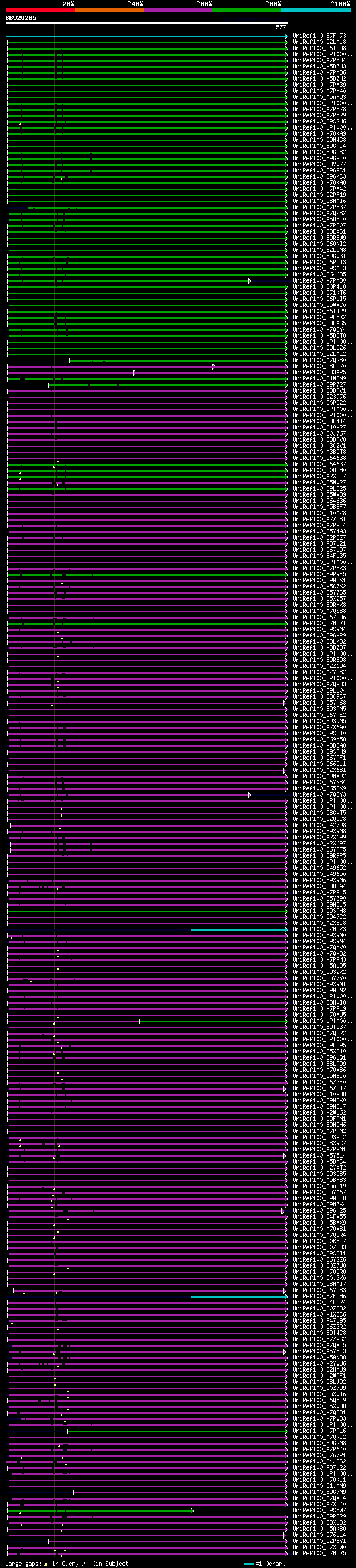This screenshot has height=1568, width=356.
Task: Open hit UniRef100_A7PY39
Action: point(319,85)
